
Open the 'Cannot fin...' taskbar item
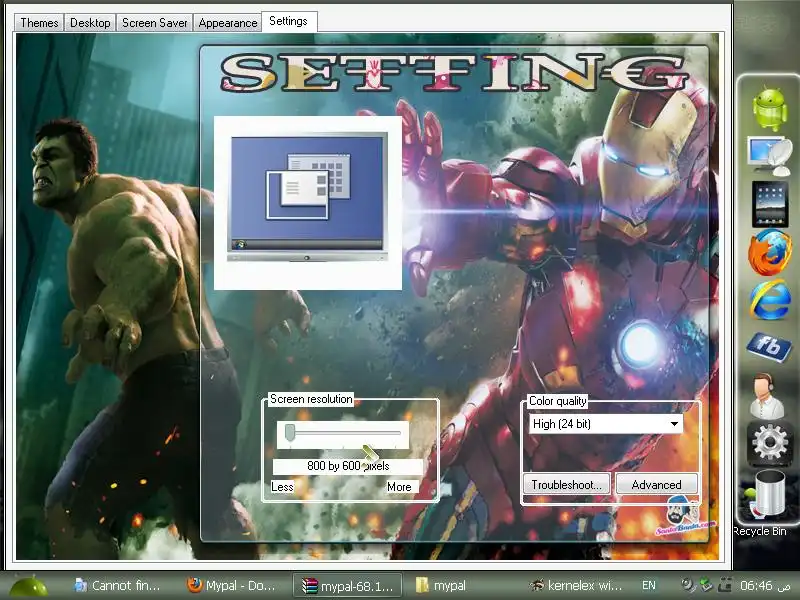[x=117, y=585]
